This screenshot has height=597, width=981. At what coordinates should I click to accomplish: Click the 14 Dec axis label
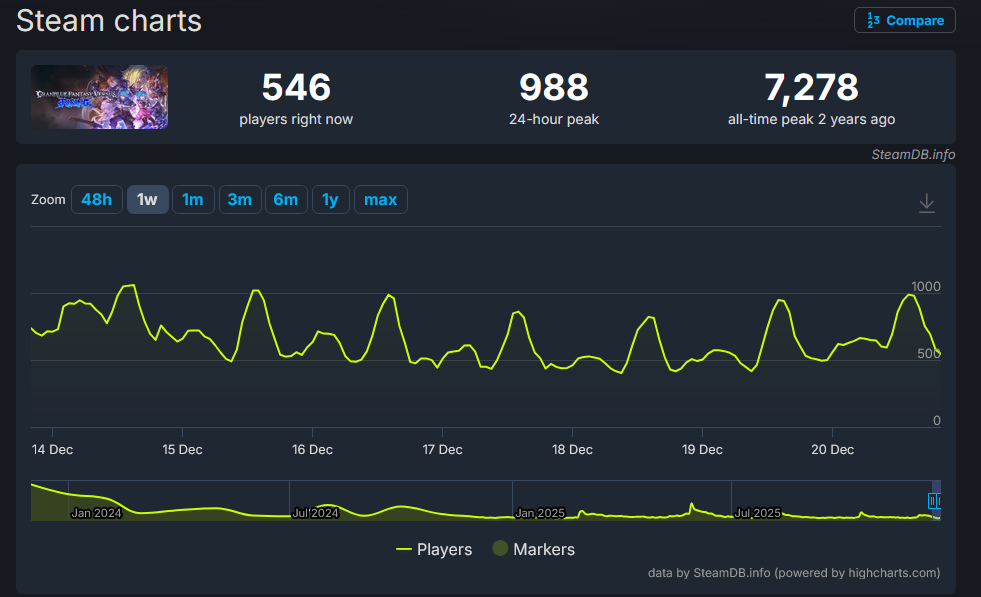click(x=53, y=449)
